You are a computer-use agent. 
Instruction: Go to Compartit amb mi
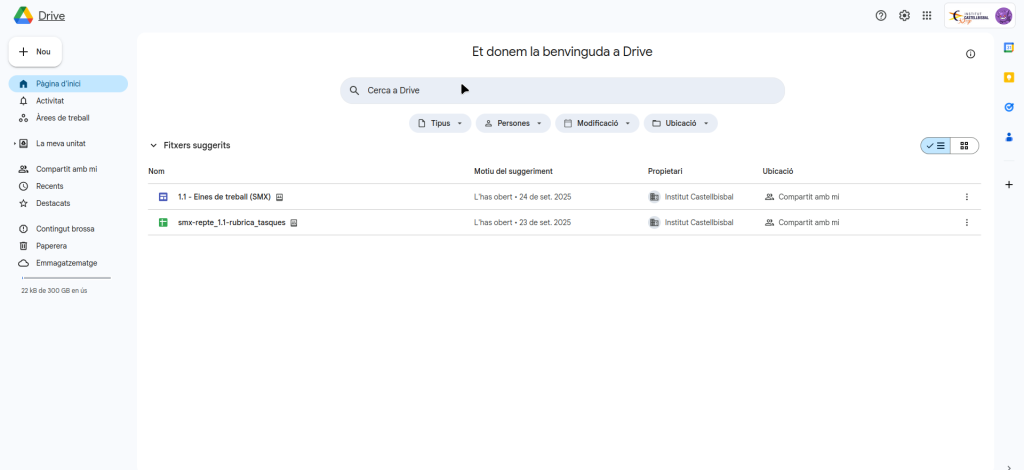66,169
